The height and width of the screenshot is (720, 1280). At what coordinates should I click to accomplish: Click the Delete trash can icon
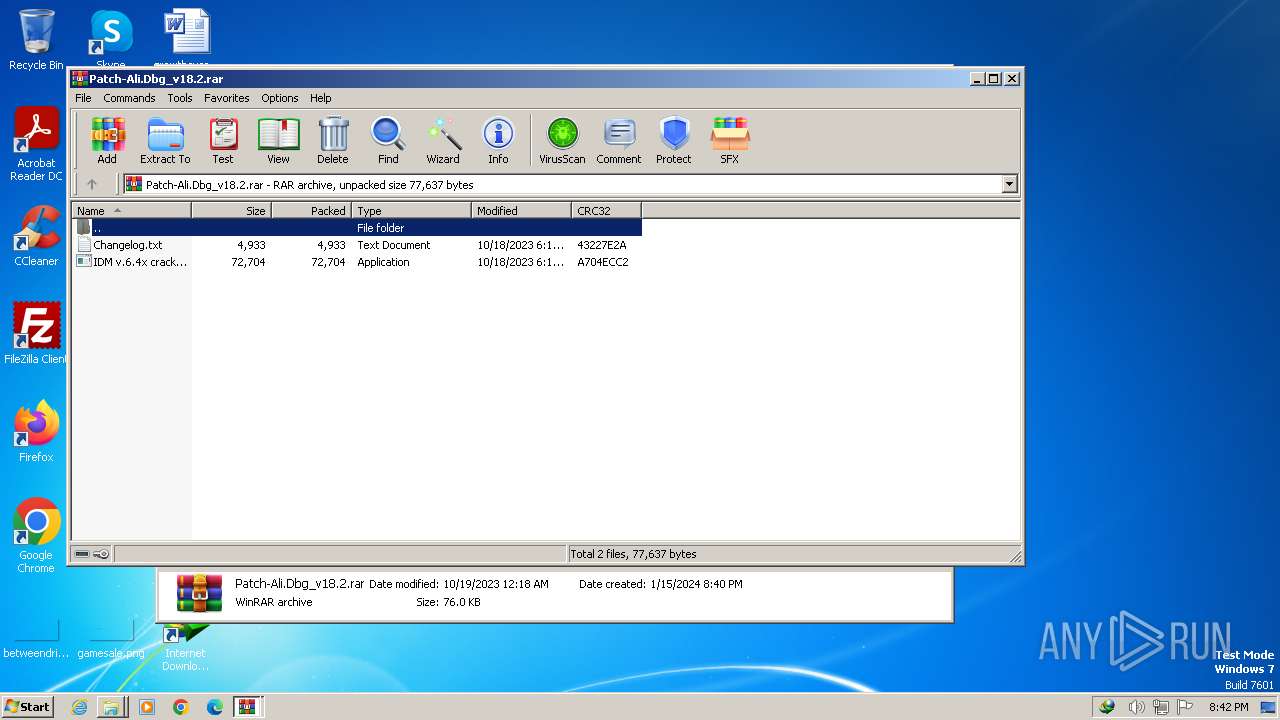[x=333, y=140]
